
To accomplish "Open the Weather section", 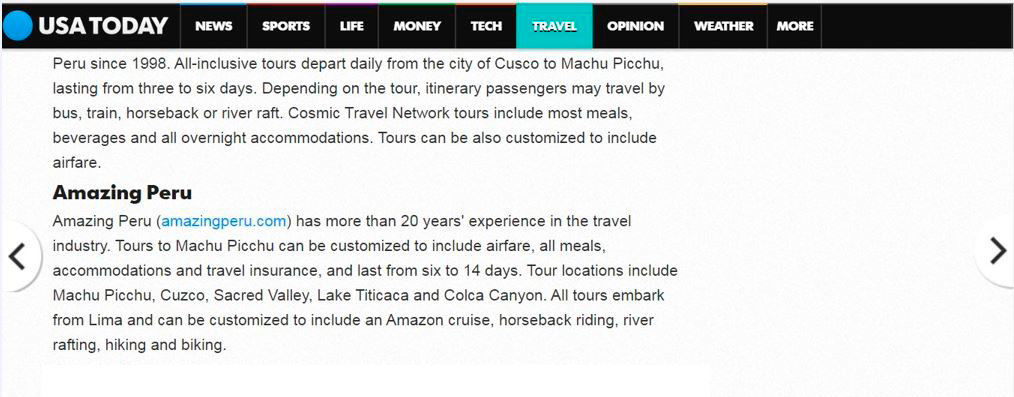I will (724, 27).
